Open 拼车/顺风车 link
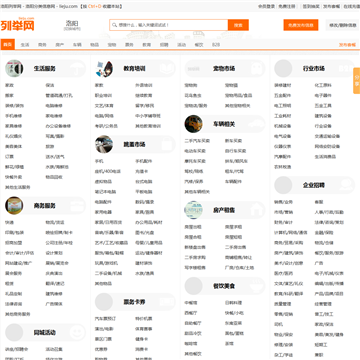This screenshot has width=360, height=360. coord(236,161)
